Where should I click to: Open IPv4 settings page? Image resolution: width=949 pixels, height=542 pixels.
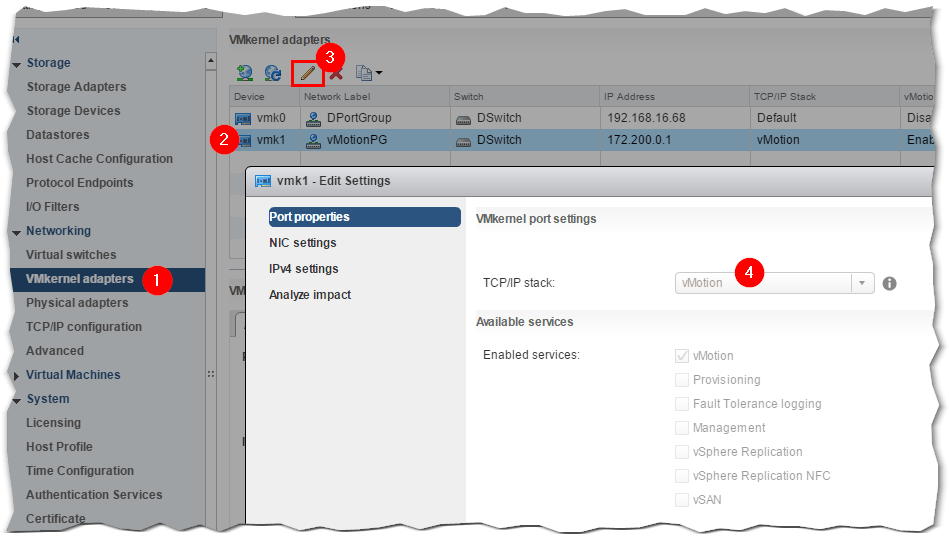[304, 269]
